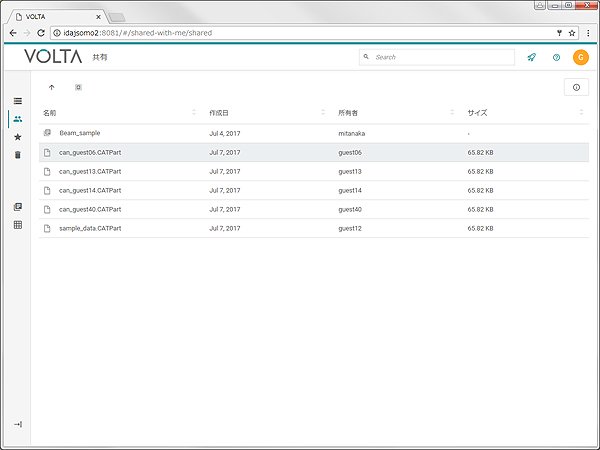Screen dimensions: 600x450
Task: Open Beam_sample item
Action: [x=80, y=133]
